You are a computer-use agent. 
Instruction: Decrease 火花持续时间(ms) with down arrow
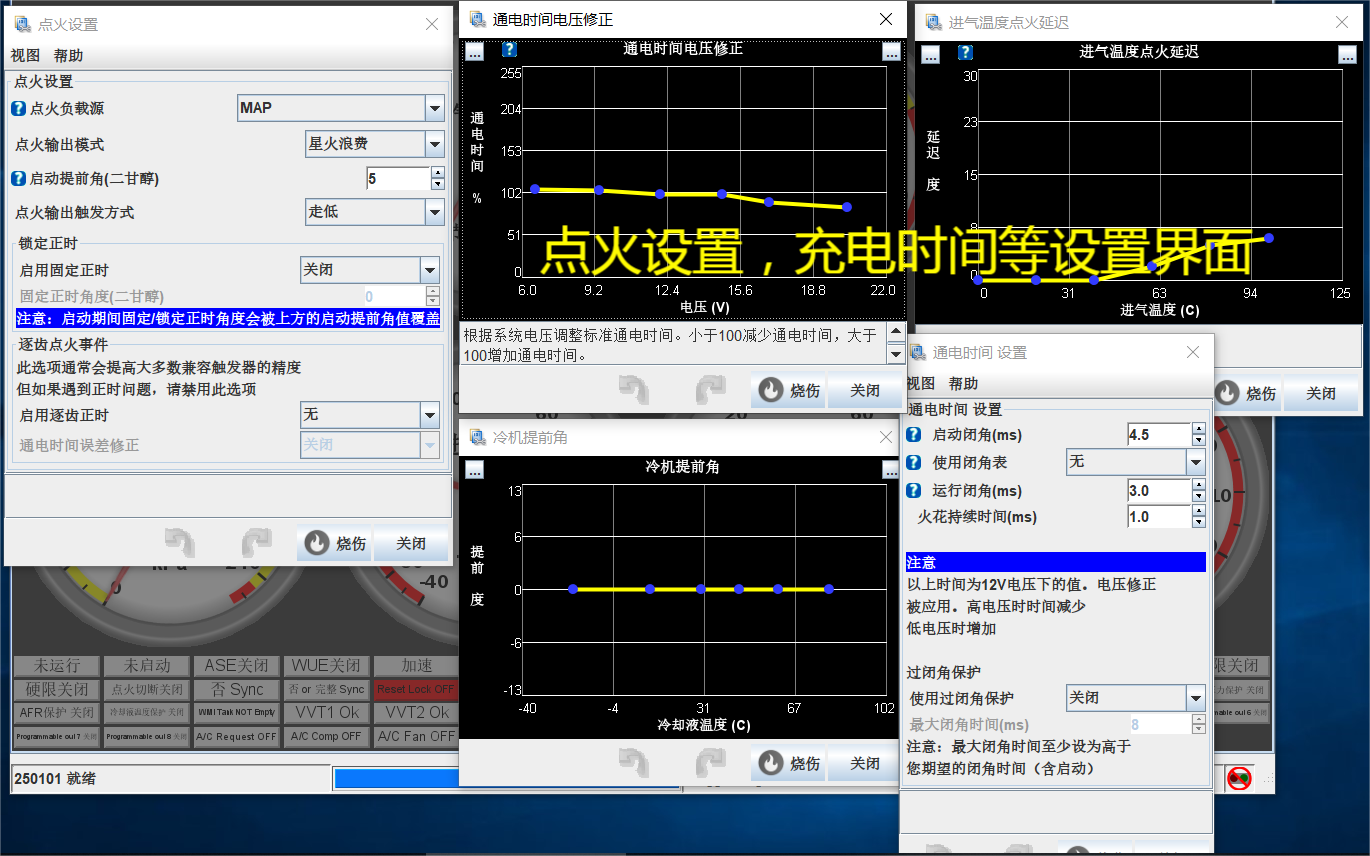(1199, 523)
